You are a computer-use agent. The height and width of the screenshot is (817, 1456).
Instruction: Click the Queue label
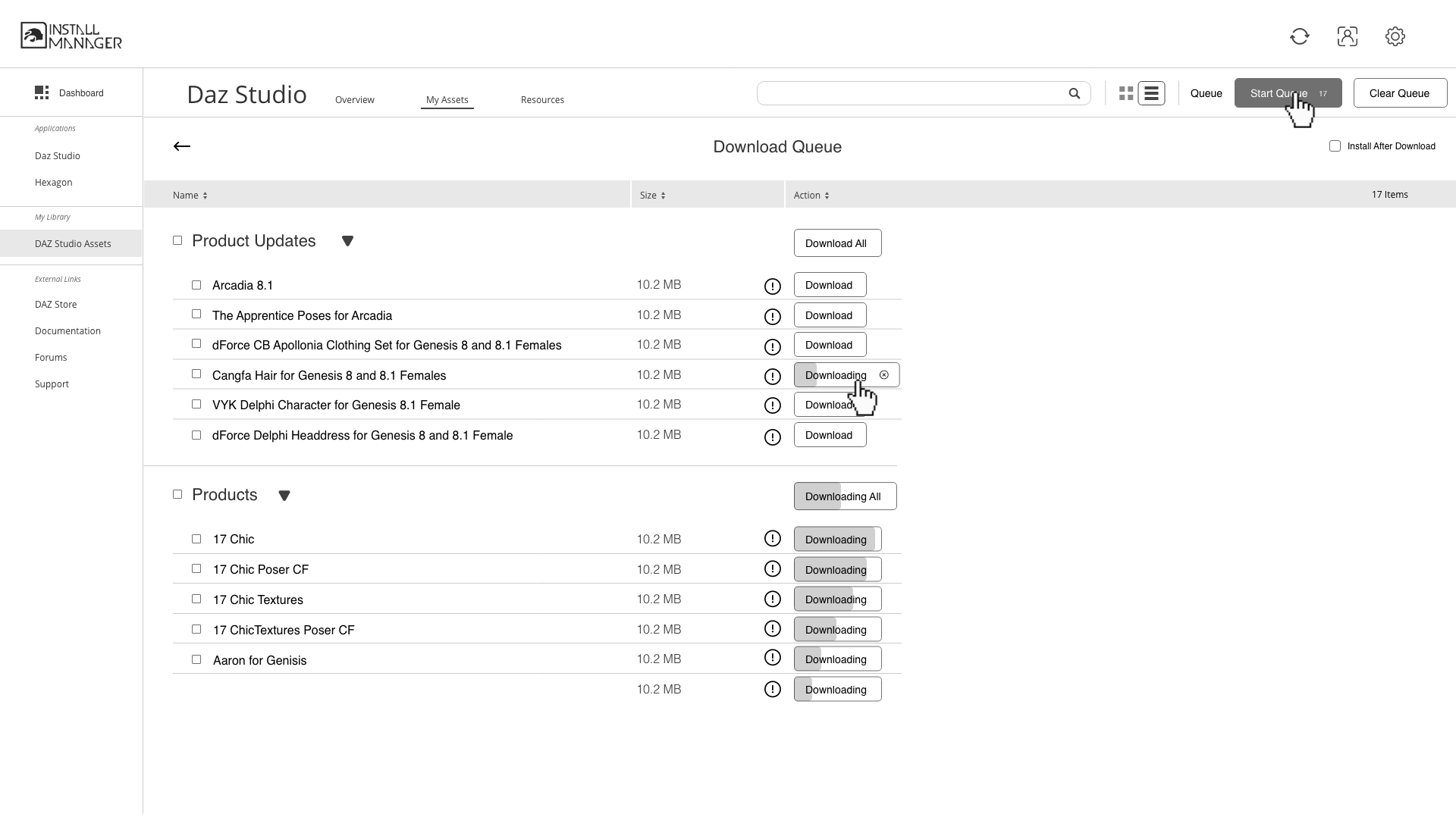click(x=1206, y=93)
